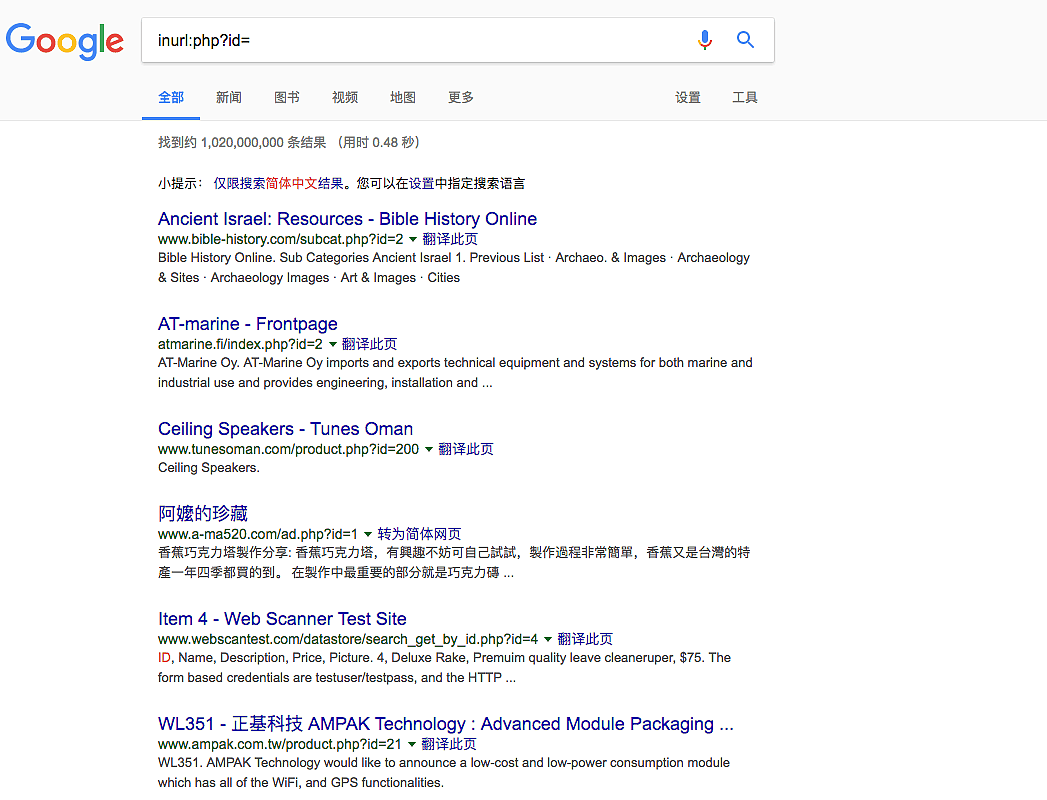Click 翻译此页 next to the webscantest.com URL
The image size is (1047, 800).
pos(585,639)
